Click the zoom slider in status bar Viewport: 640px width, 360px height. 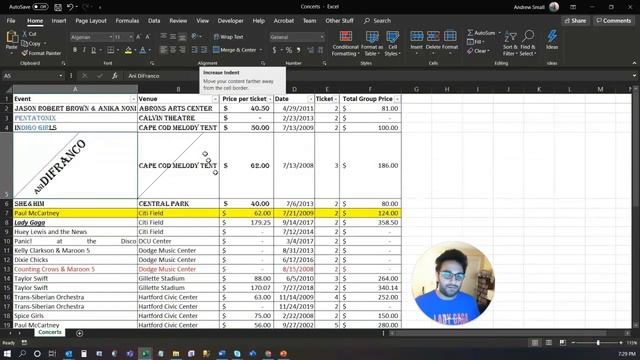598,343
